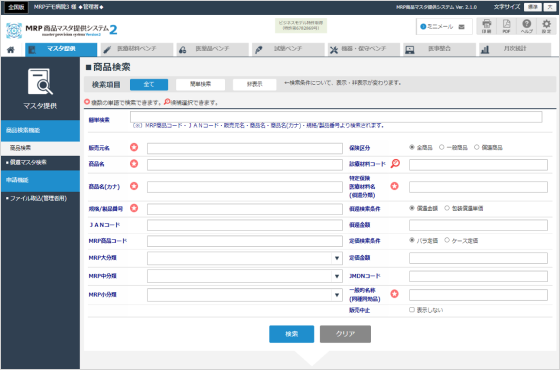Expand the MRP小分類 dropdown
This screenshot has width=560, height=370.
click(245, 295)
